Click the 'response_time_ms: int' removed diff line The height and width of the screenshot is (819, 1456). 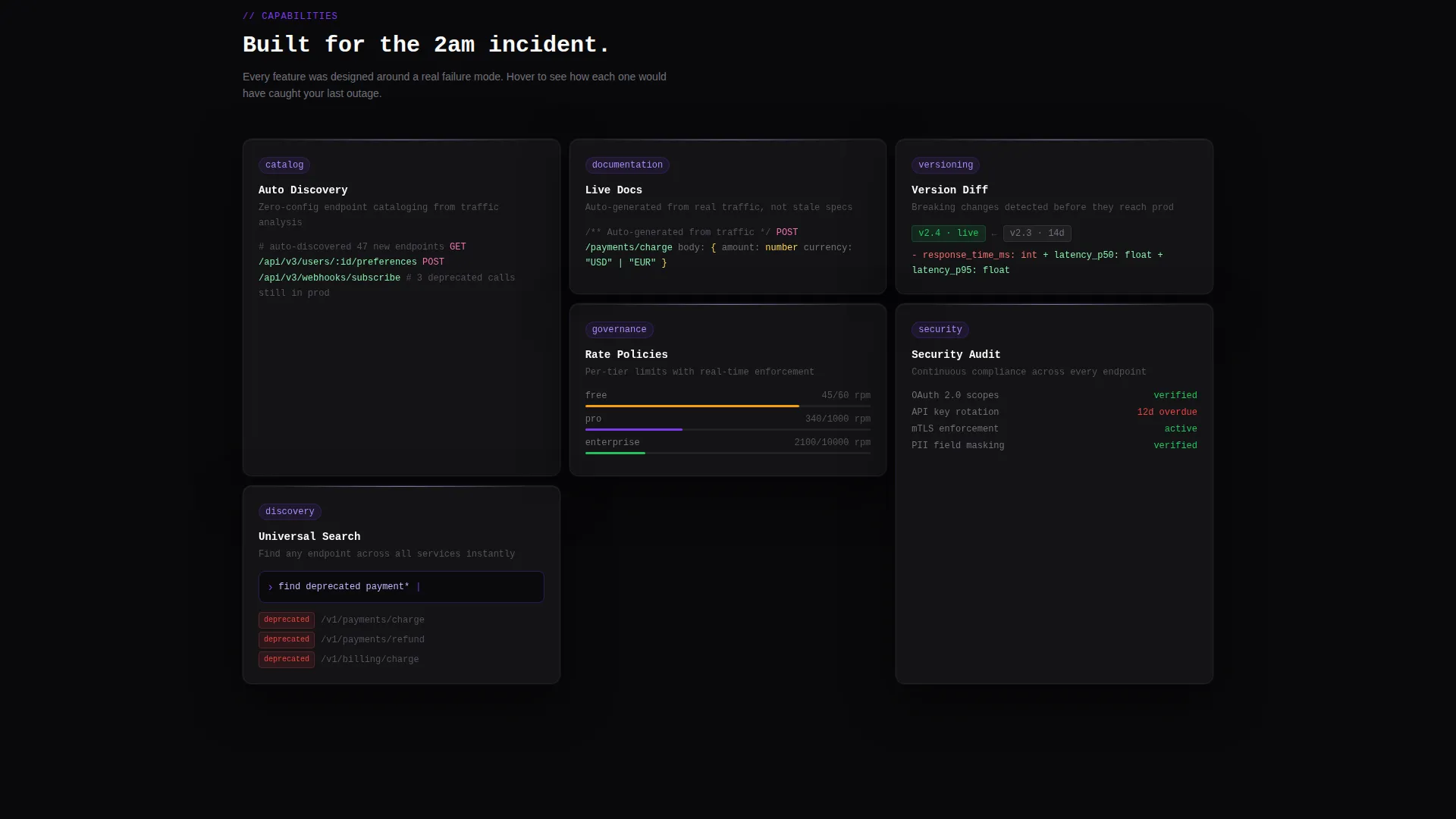[x=974, y=256]
